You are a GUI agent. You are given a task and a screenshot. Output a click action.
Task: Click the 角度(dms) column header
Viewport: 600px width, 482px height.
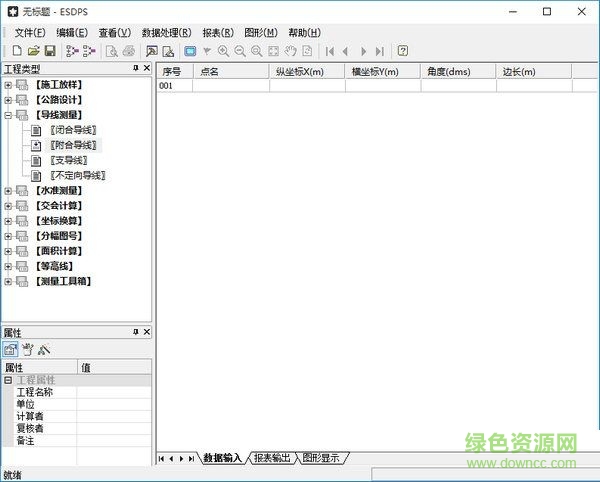click(x=458, y=72)
